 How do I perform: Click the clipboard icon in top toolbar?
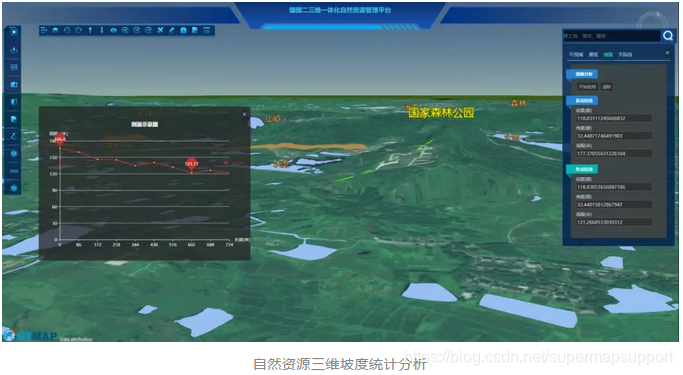coord(183,30)
